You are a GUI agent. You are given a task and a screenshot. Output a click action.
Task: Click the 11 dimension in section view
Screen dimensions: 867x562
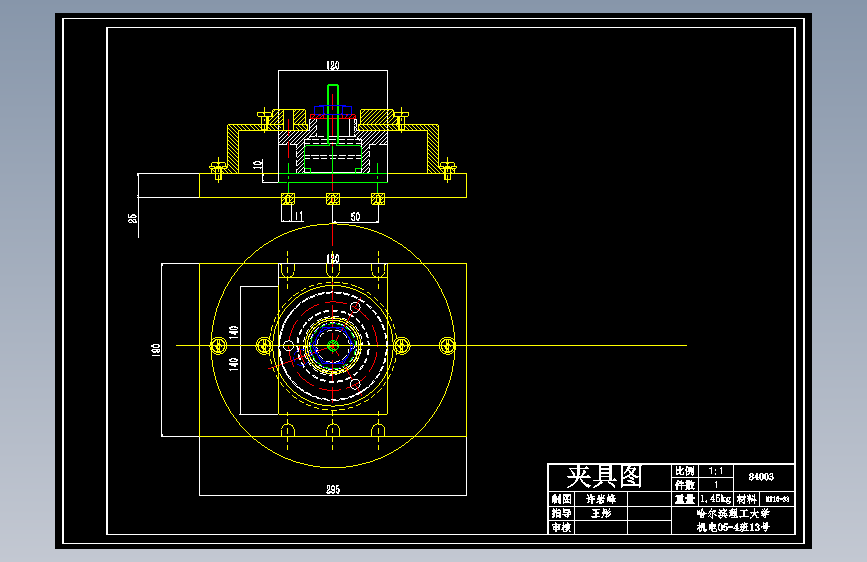coord(299,216)
